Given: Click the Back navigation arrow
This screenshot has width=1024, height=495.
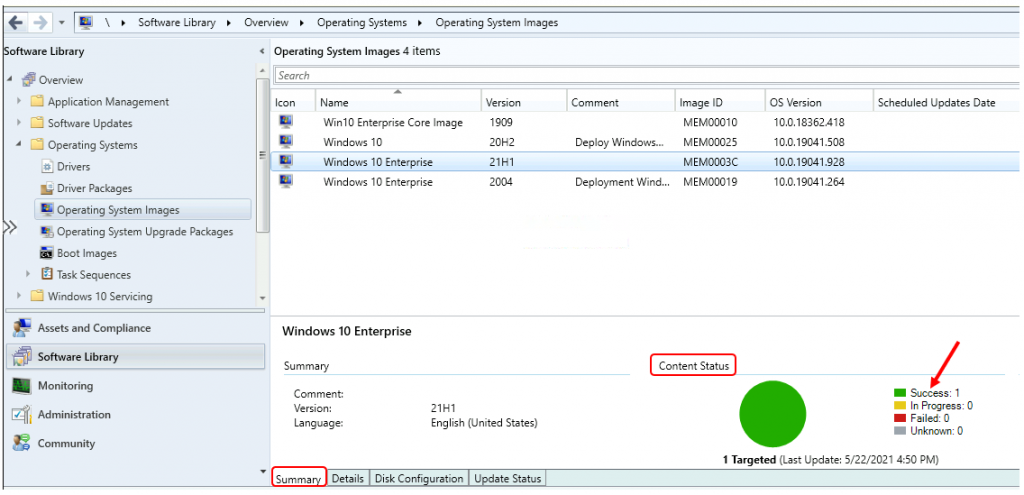Looking at the screenshot, I should 16,22.
